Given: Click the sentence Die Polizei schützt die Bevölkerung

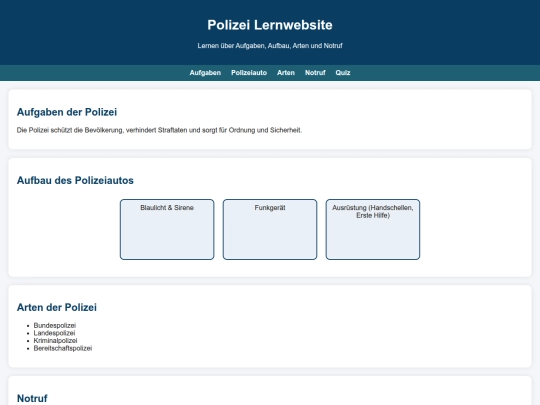Looking at the screenshot, I should [159, 130].
